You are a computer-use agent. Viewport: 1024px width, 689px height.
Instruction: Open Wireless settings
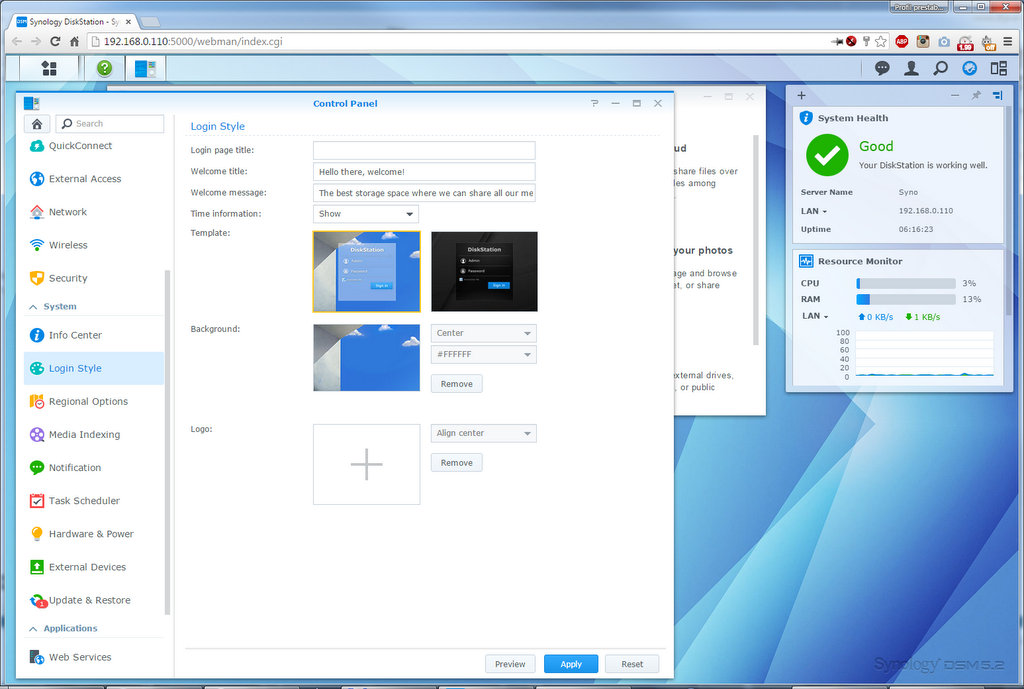click(94, 245)
